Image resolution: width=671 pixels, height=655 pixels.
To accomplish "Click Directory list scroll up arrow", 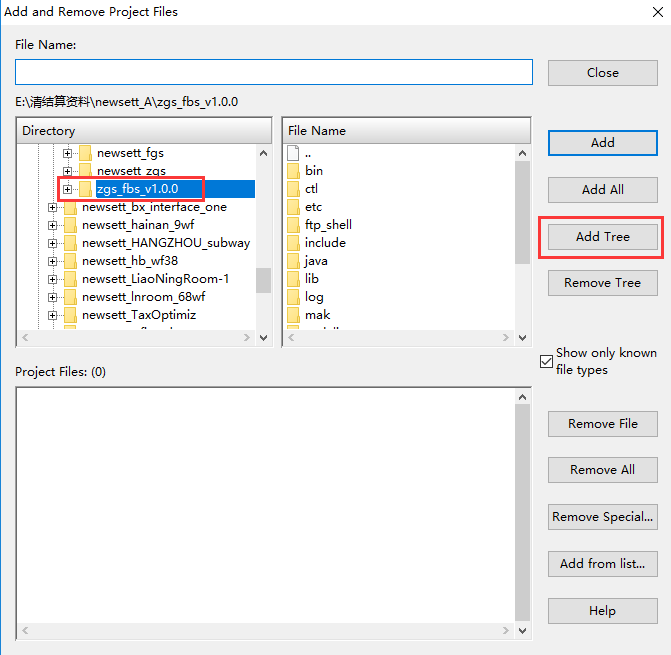I will pos(264,153).
